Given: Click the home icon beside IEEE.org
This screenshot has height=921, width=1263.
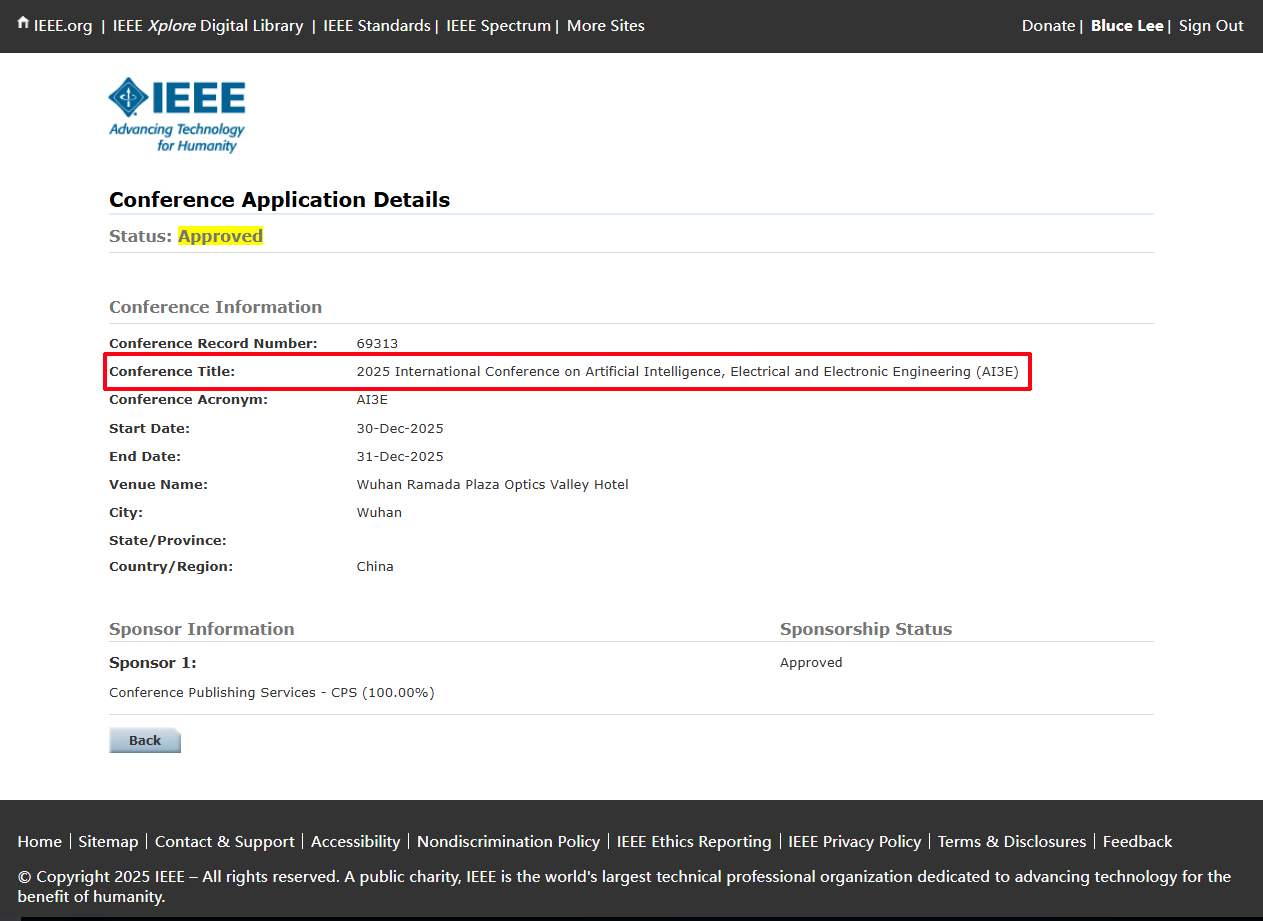Looking at the screenshot, I should tap(23, 24).
